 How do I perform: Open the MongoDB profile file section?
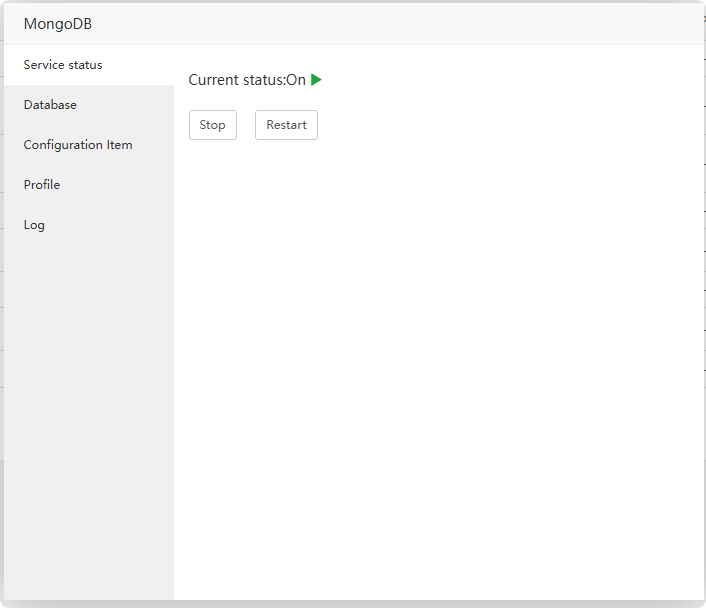coord(42,185)
